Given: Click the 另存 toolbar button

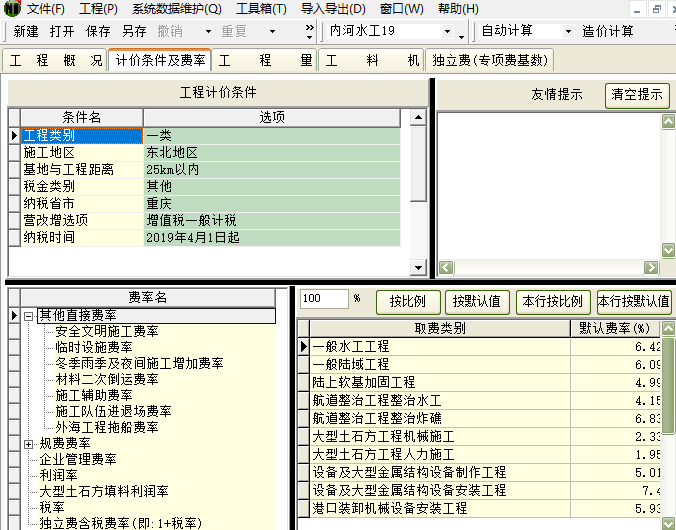Looking at the screenshot, I should (x=134, y=31).
